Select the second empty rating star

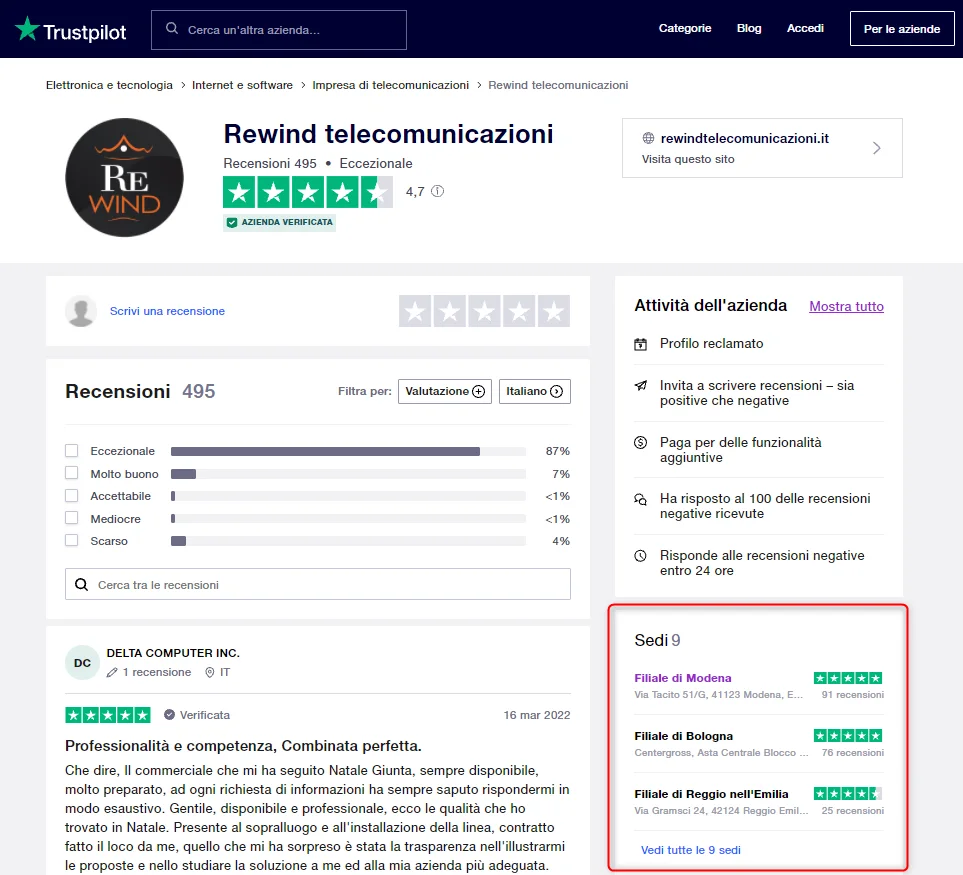click(x=450, y=311)
